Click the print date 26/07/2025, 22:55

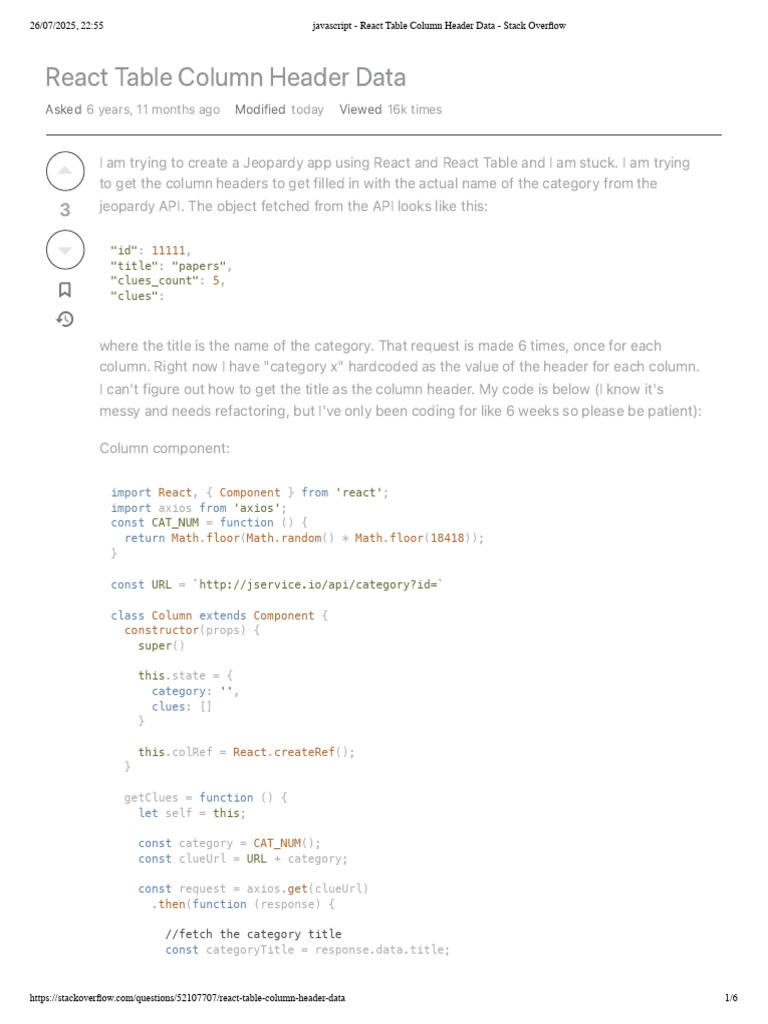[67, 25]
